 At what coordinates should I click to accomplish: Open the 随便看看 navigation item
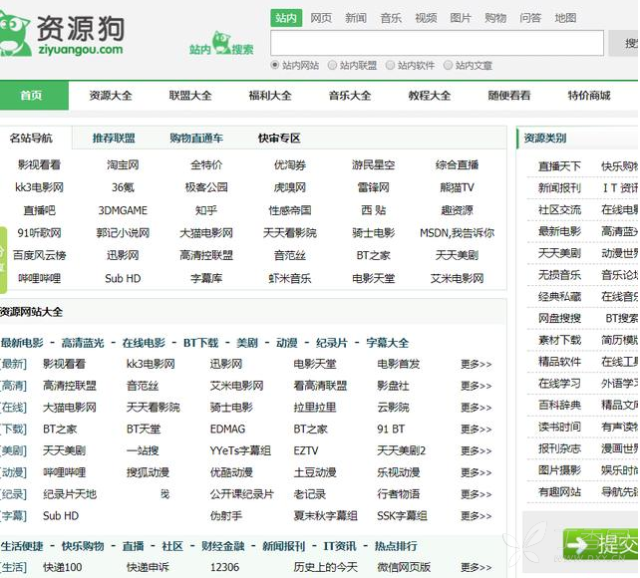[x=509, y=96]
